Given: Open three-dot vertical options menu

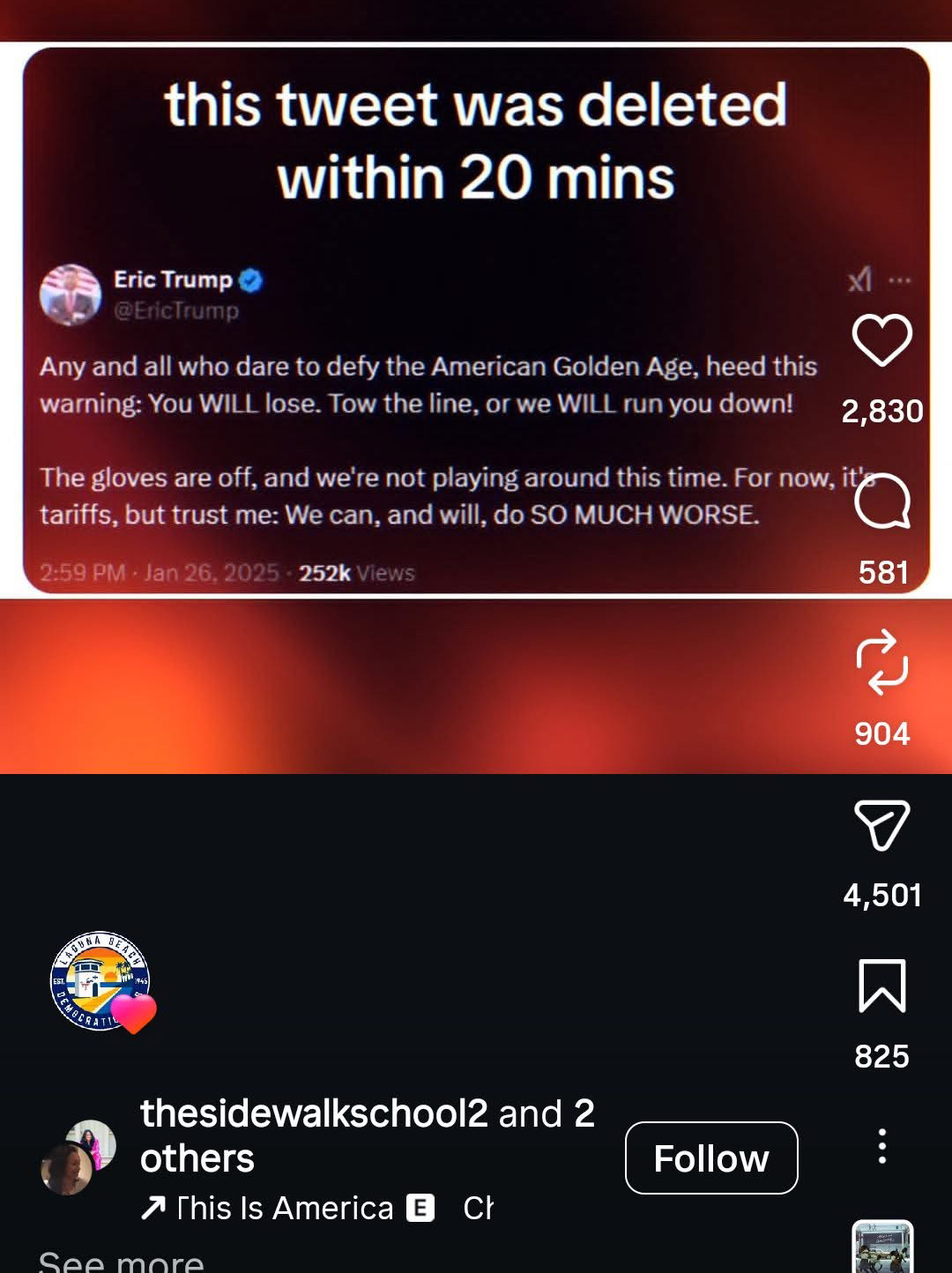Looking at the screenshot, I should pos(881,1146).
